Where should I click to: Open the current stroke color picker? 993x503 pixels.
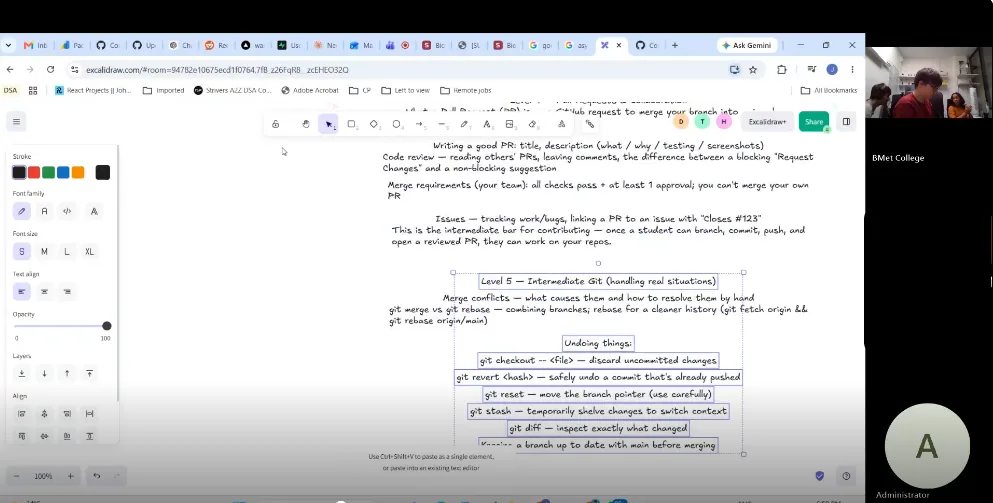(x=103, y=172)
